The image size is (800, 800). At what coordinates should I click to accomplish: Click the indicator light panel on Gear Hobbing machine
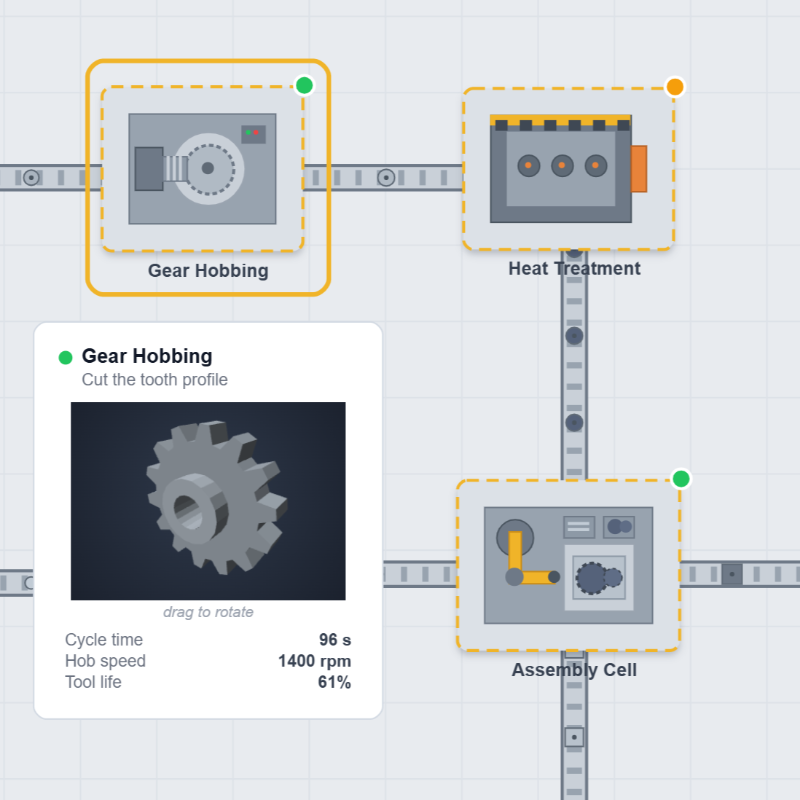[253, 134]
